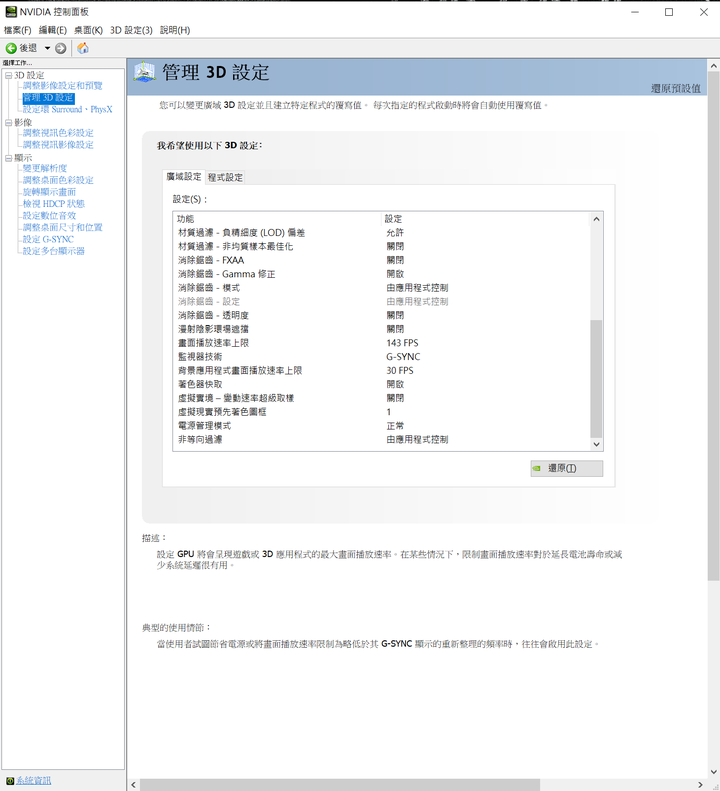Click the 功能 column header
The height and width of the screenshot is (791, 720).
[x=277, y=219]
